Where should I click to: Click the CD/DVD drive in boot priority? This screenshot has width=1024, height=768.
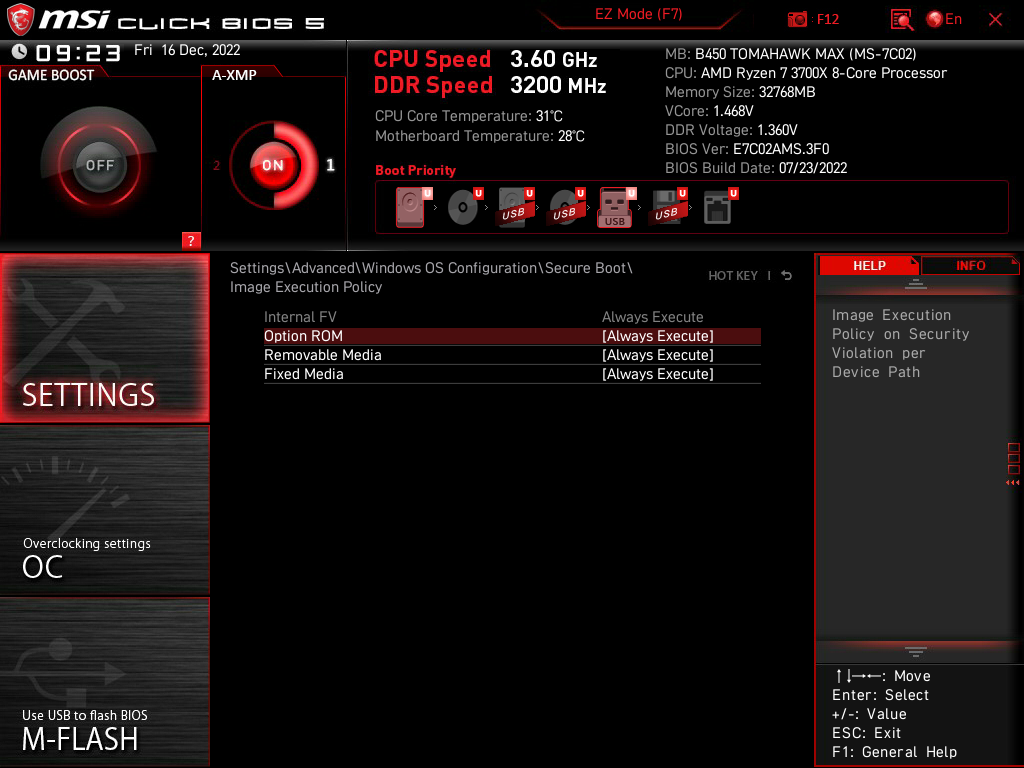click(461, 207)
